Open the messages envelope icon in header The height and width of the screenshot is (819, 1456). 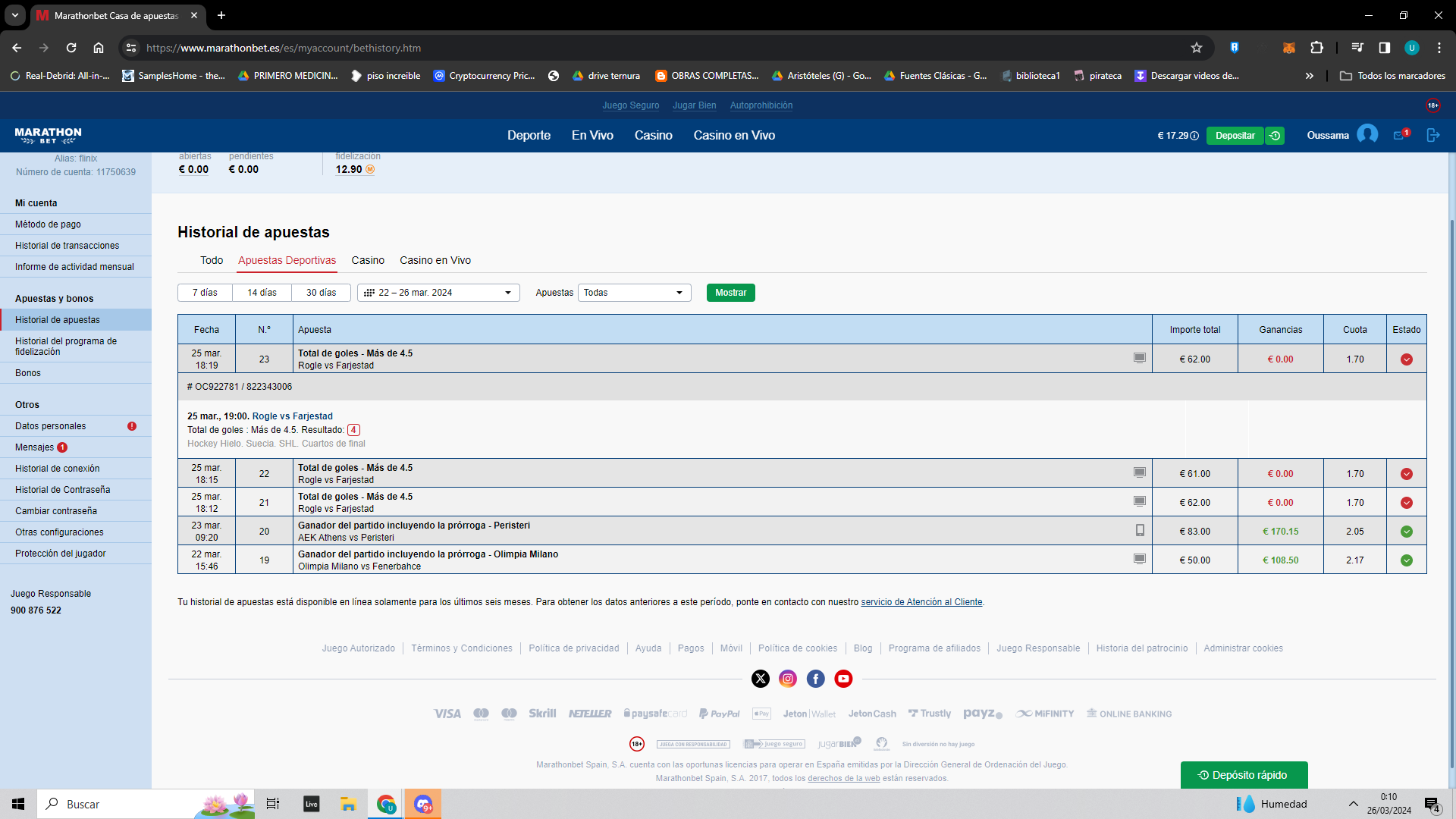tap(1401, 135)
